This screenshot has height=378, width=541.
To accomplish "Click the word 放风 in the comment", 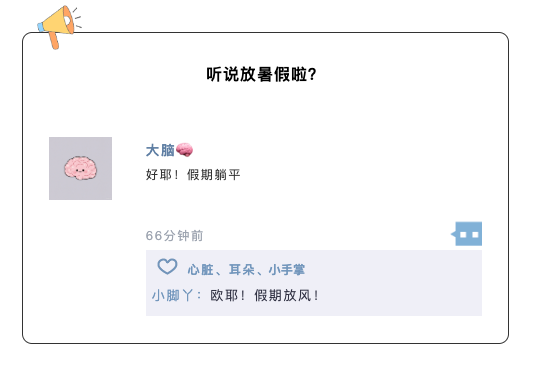I will coord(297,296).
